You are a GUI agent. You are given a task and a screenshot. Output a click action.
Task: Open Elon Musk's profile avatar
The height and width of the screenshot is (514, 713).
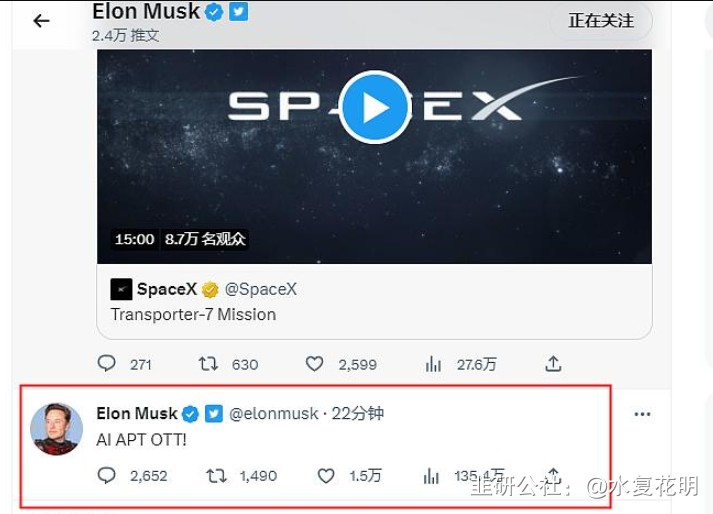click(56, 428)
